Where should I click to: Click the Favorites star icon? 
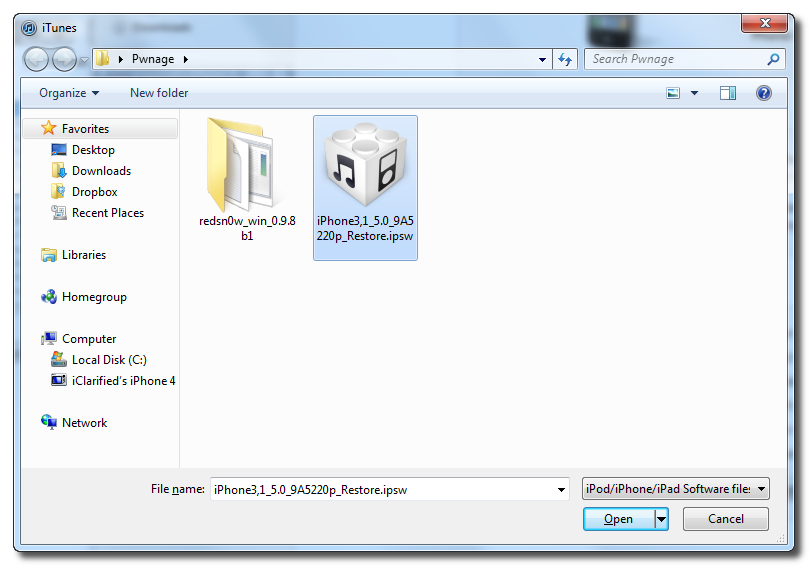click(x=48, y=127)
